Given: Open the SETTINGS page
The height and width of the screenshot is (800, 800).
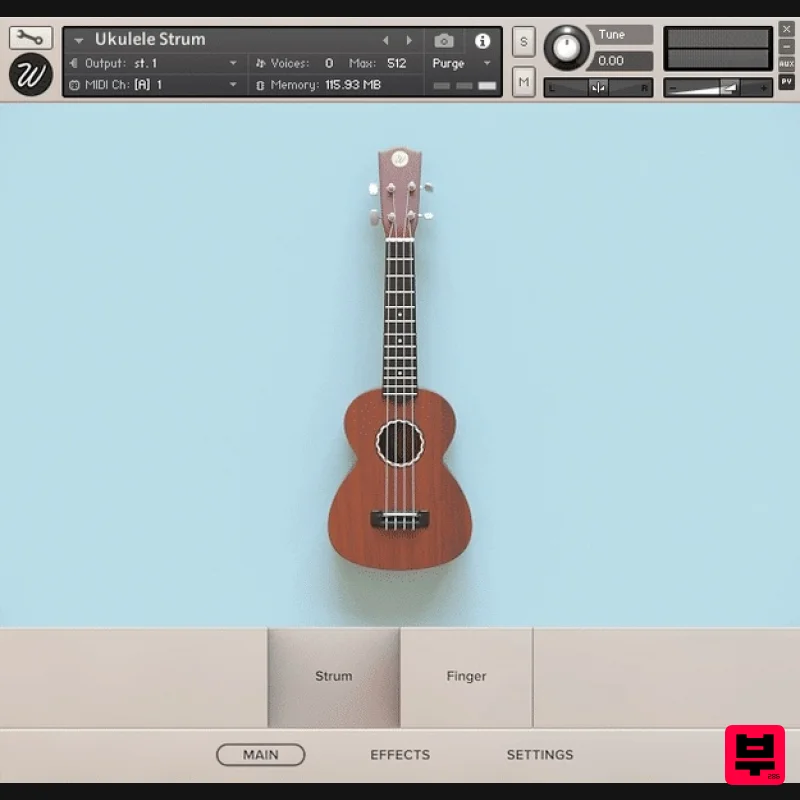Looking at the screenshot, I should click(540, 755).
